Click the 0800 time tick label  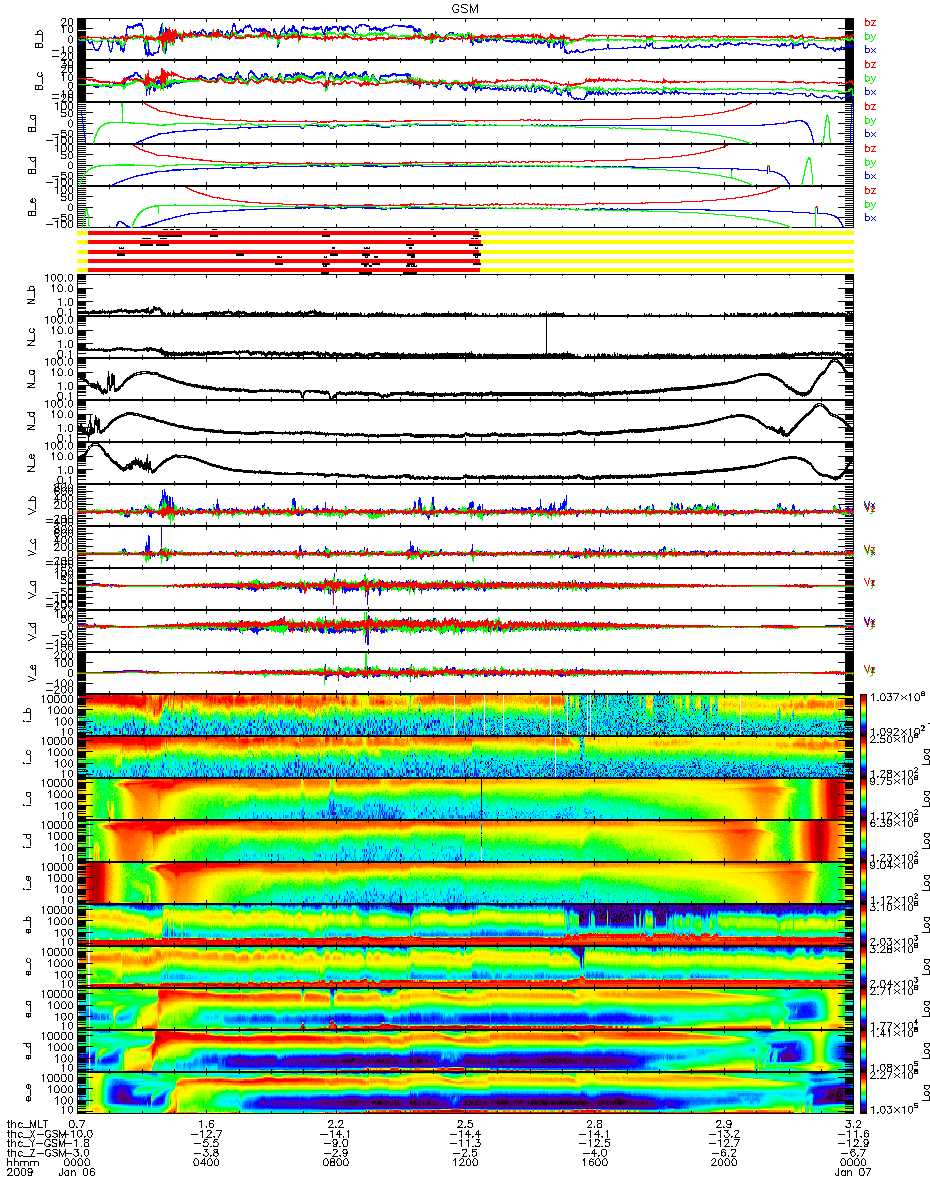click(x=335, y=1163)
